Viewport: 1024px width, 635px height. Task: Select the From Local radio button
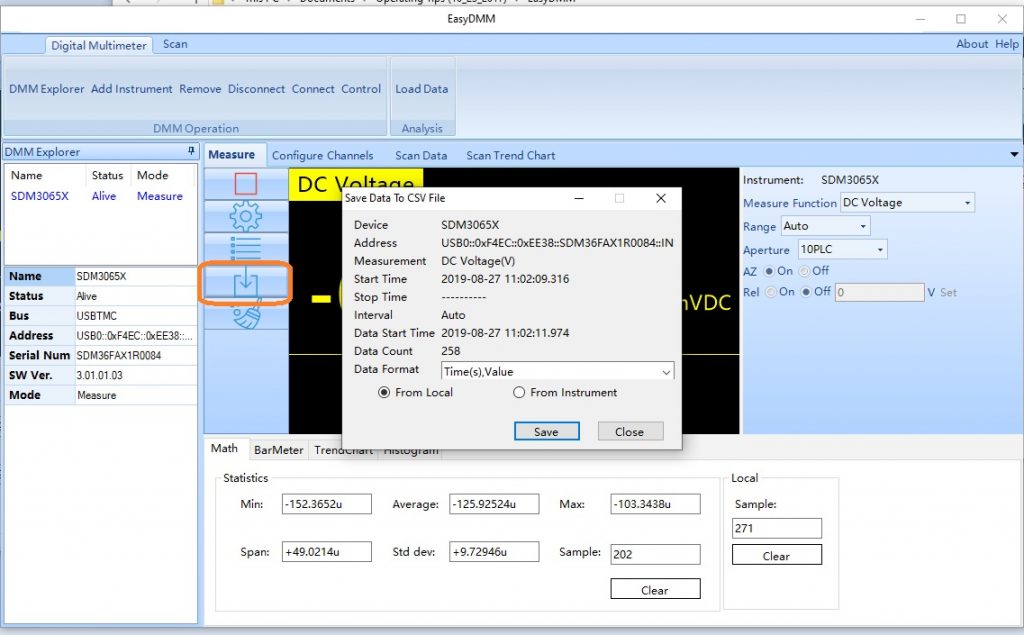tap(384, 393)
